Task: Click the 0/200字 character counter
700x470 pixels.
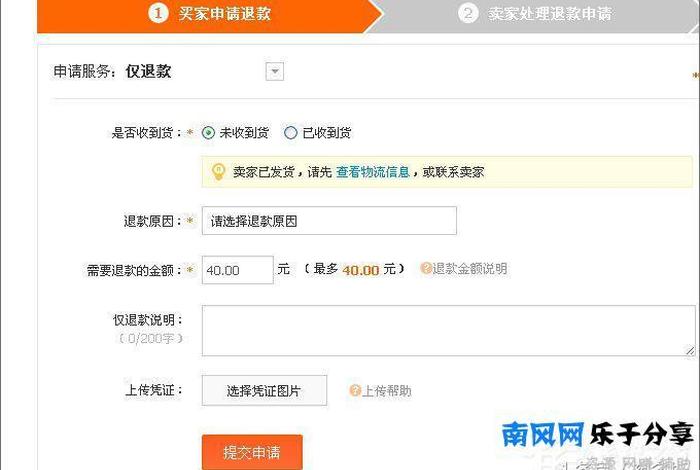Action: click(150, 339)
